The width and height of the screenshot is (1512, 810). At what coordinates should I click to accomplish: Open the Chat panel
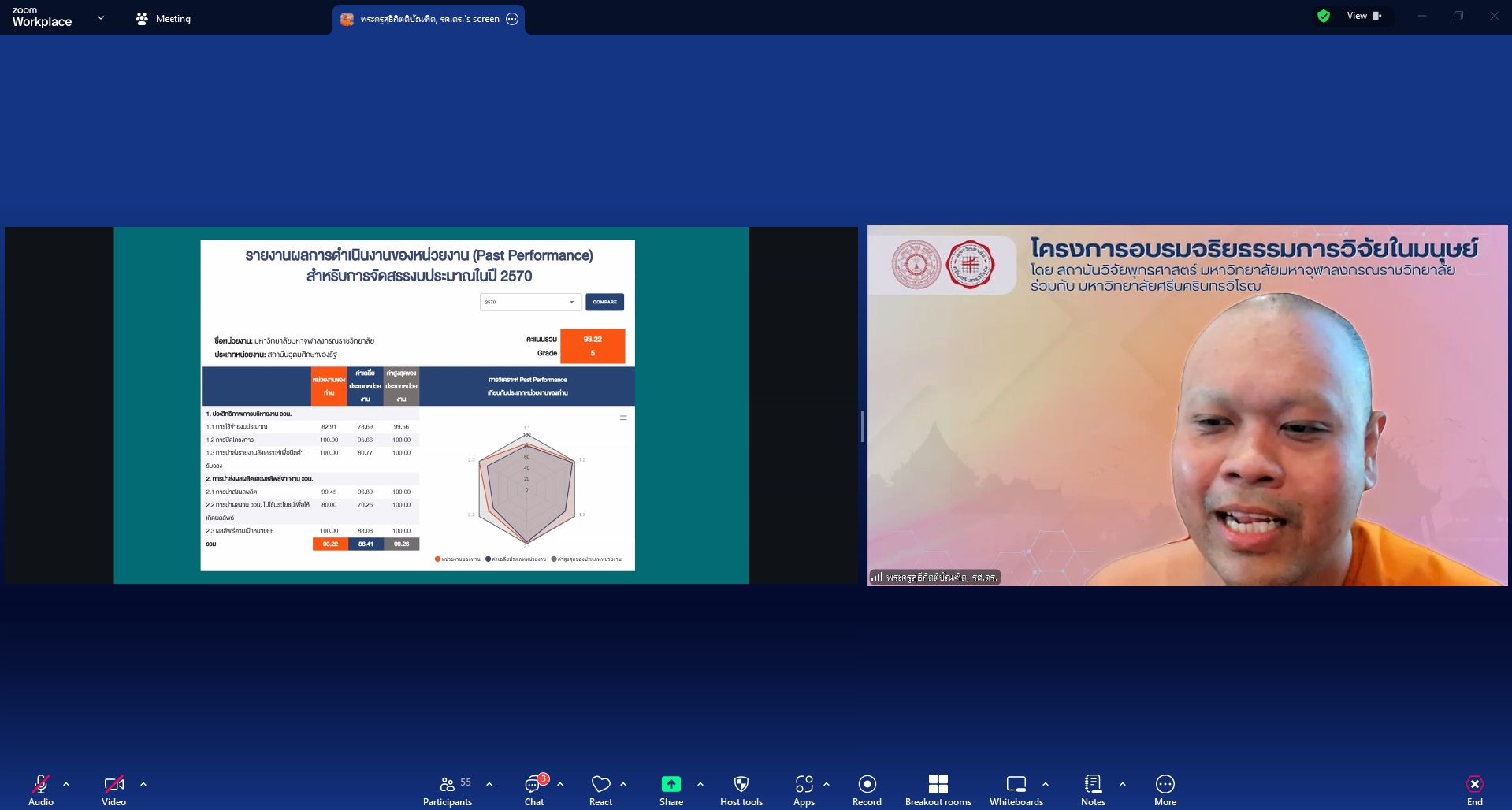point(534,790)
